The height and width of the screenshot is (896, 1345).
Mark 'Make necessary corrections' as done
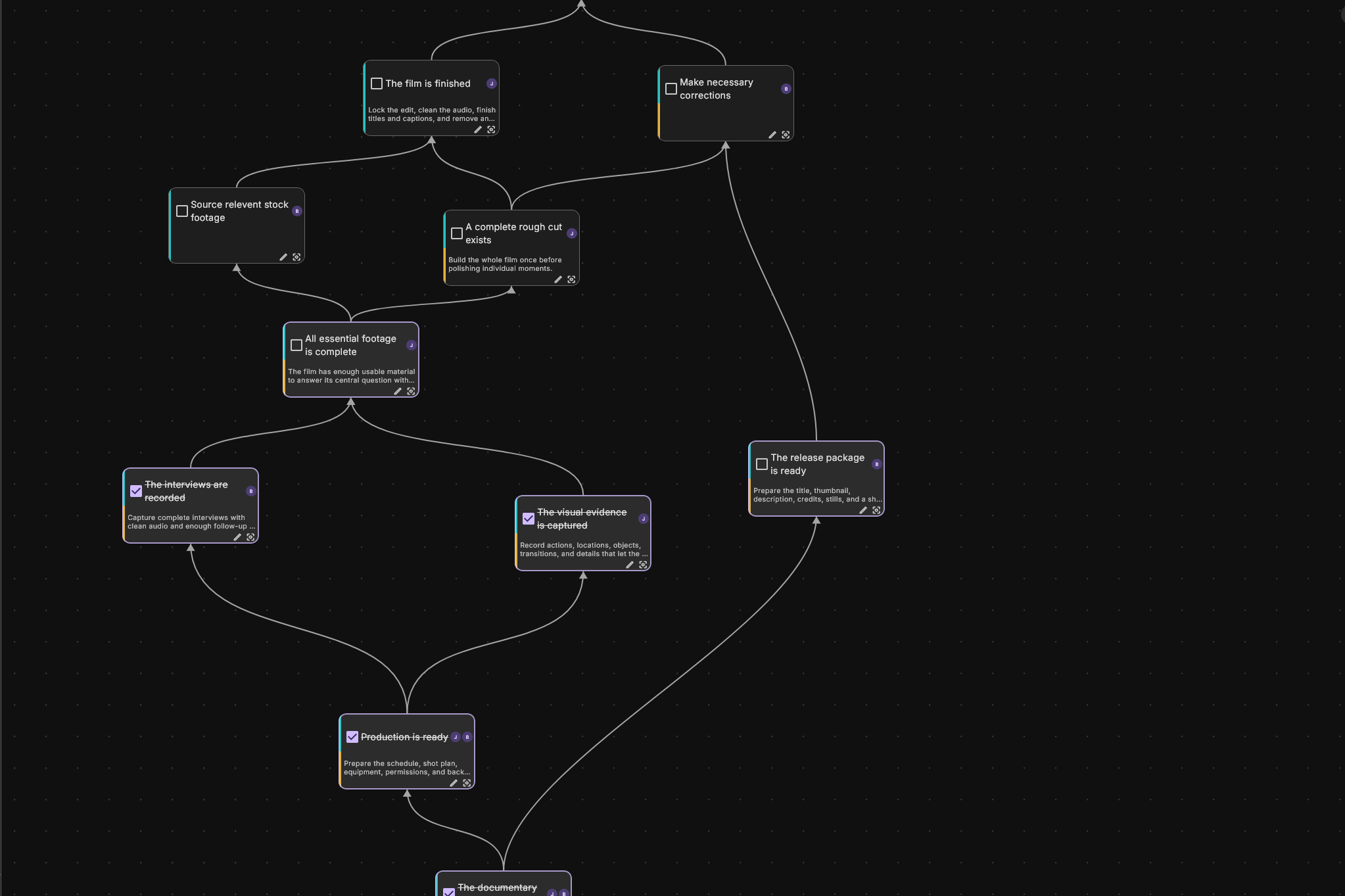click(x=671, y=89)
